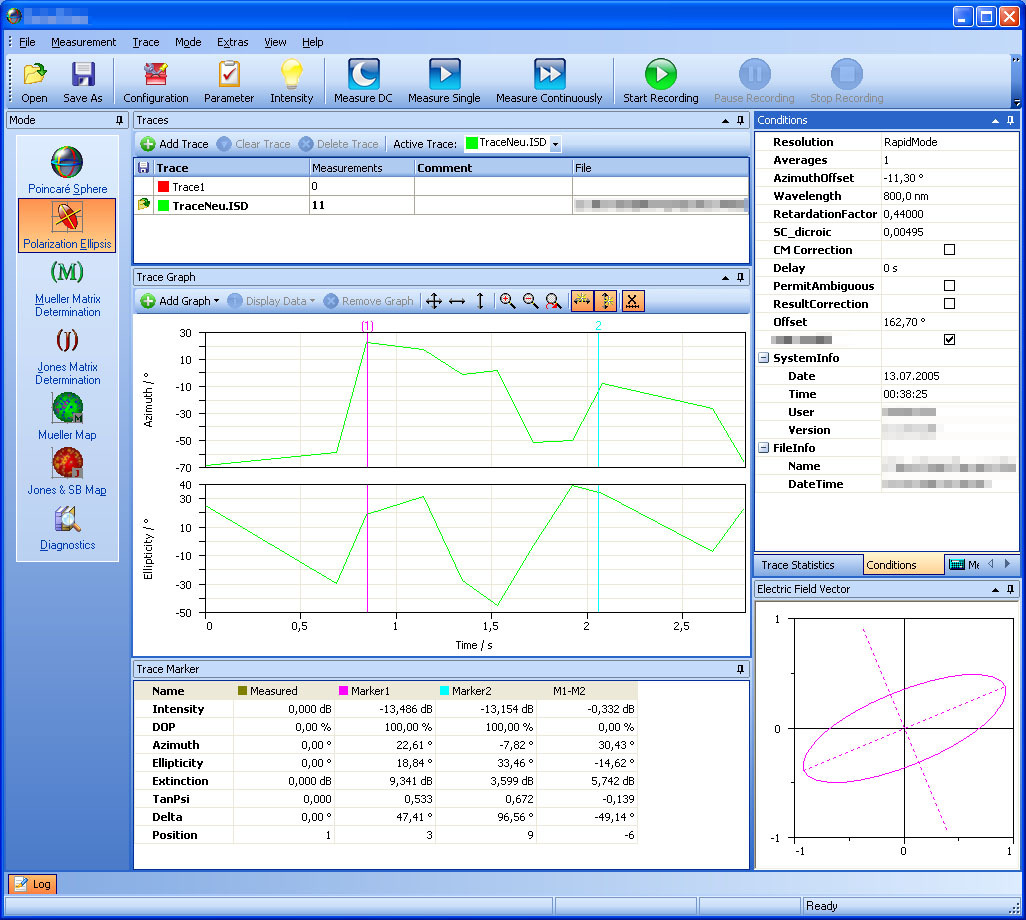Collapse the Traces panel arrow
This screenshot has width=1026, height=920.
click(725, 121)
